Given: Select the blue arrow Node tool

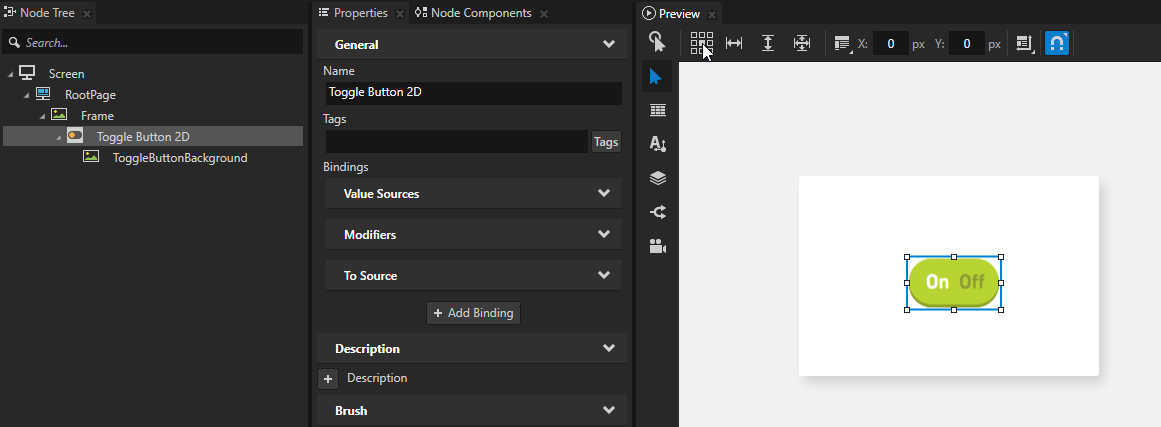Looking at the screenshot, I should pos(657,77).
